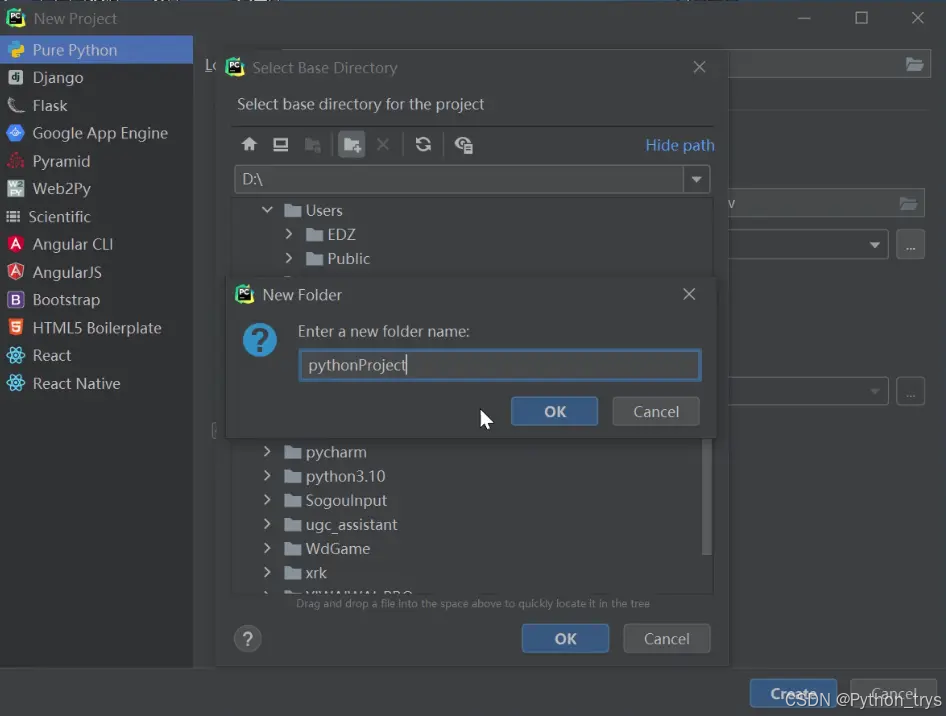
Task: Select Web2Py project type
Action: [x=97, y=189]
